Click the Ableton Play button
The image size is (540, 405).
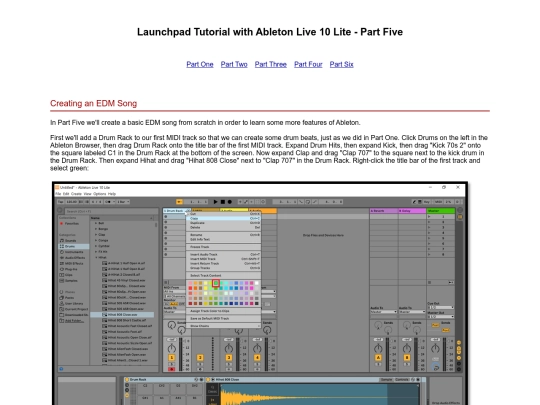pos(216,202)
